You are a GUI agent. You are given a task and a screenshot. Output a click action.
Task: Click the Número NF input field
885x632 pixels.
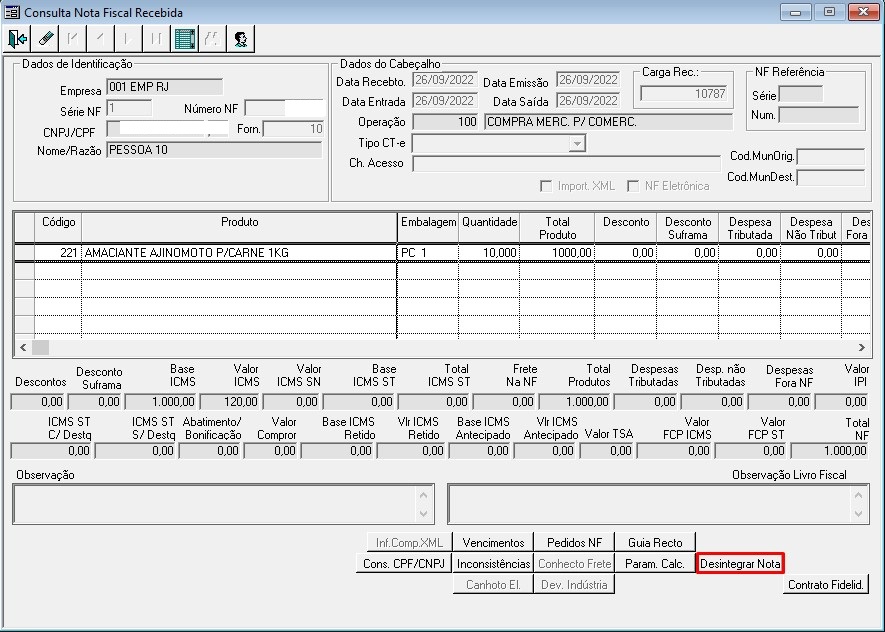point(284,108)
